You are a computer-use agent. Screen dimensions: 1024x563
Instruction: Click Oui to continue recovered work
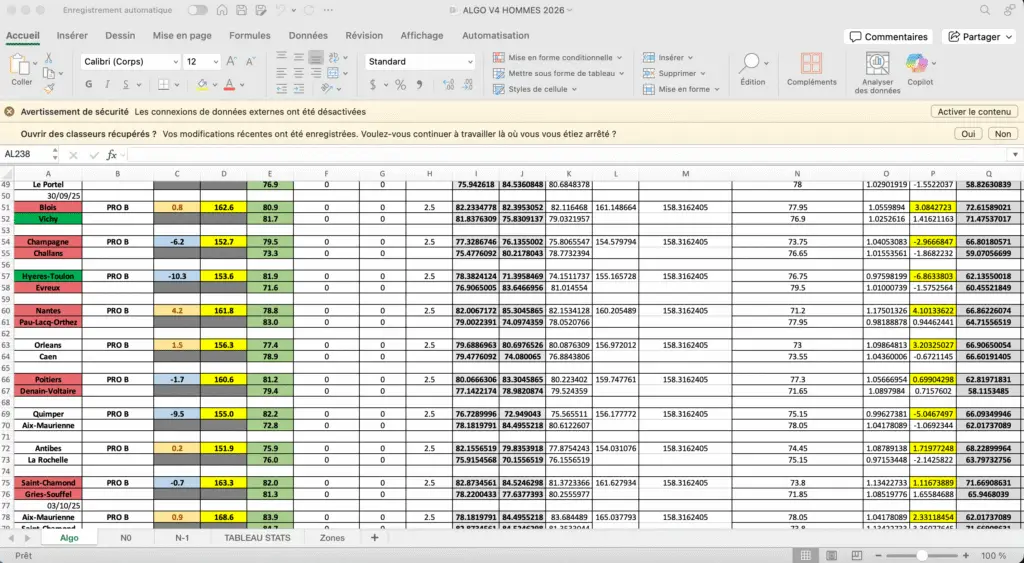pos(968,133)
